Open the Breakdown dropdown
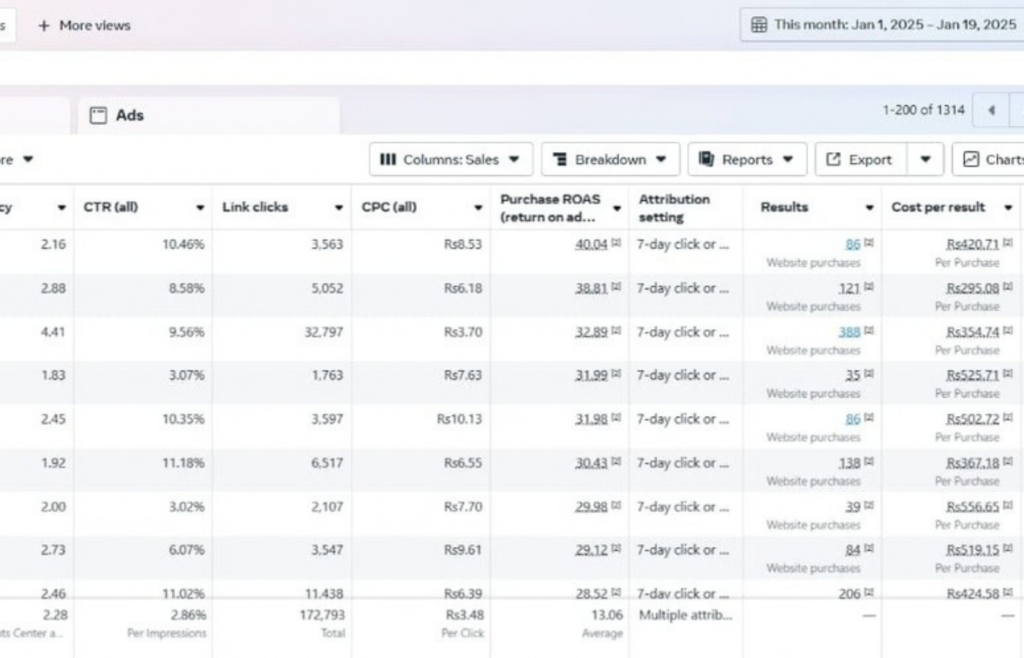 tap(610, 159)
